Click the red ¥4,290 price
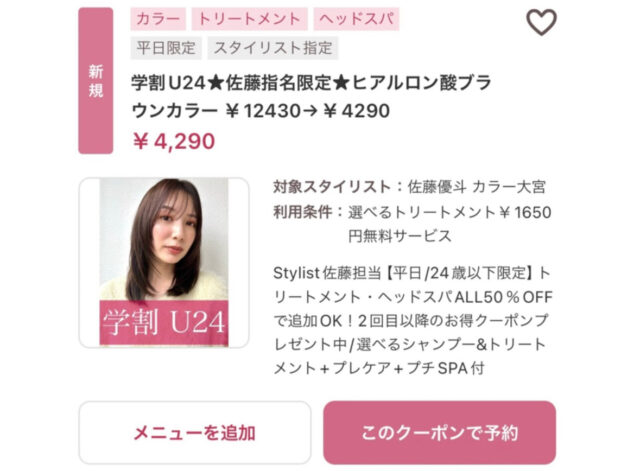 [174, 141]
